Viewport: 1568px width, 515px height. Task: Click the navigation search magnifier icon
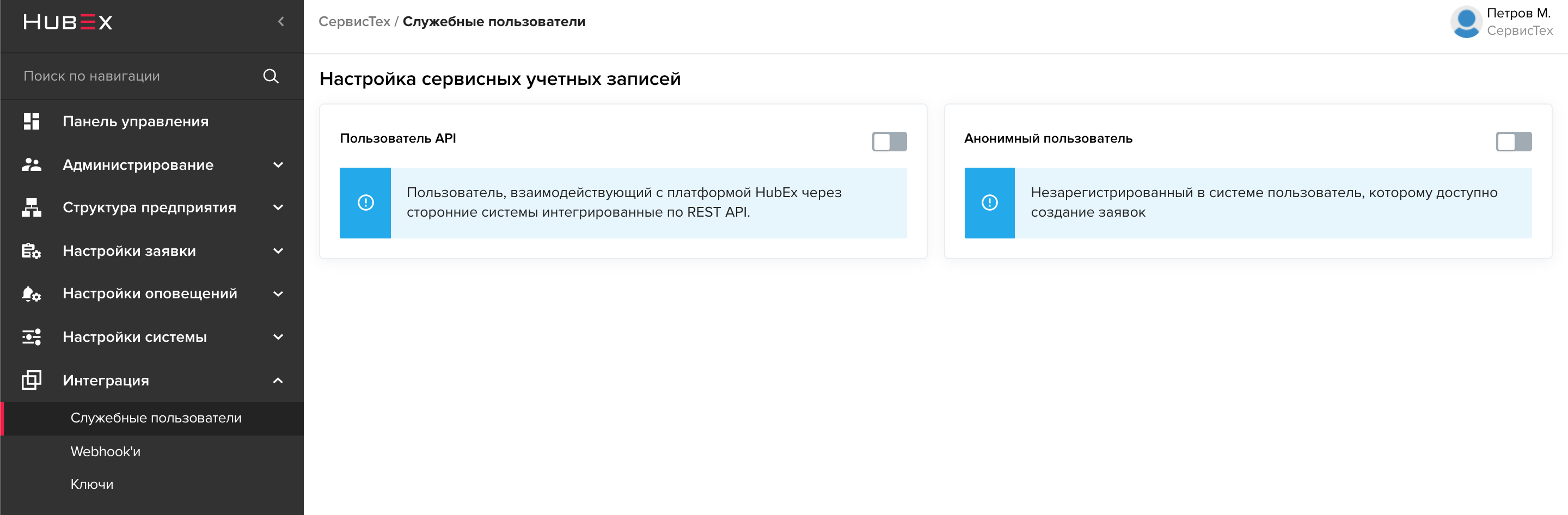(271, 76)
